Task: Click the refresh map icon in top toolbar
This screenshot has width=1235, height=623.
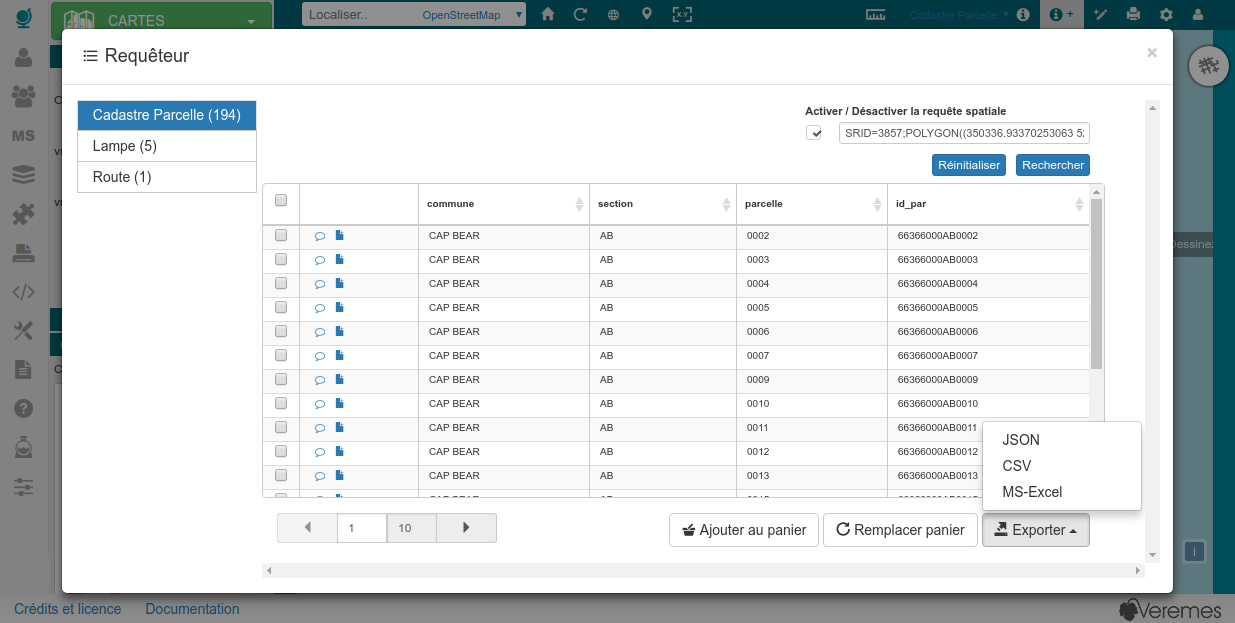Action: 580,14
